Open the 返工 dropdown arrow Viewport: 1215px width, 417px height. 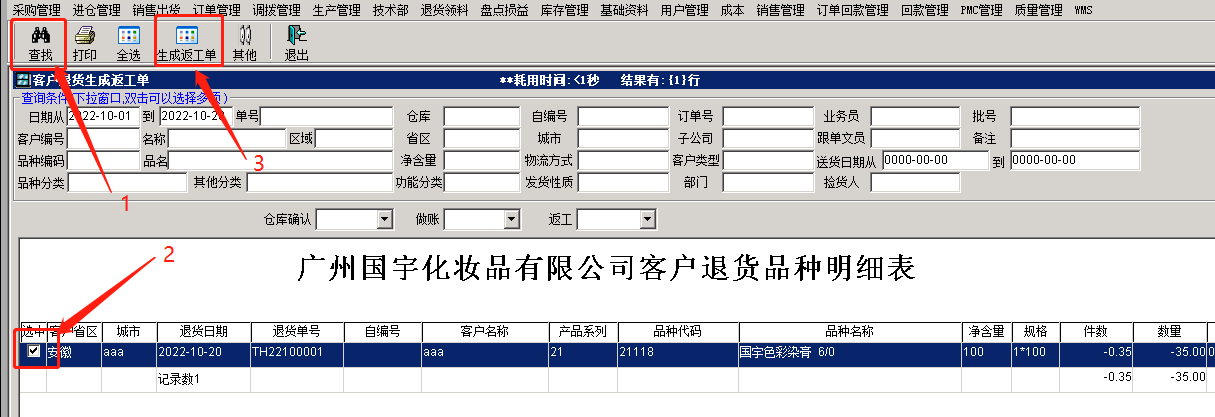(x=646, y=219)
